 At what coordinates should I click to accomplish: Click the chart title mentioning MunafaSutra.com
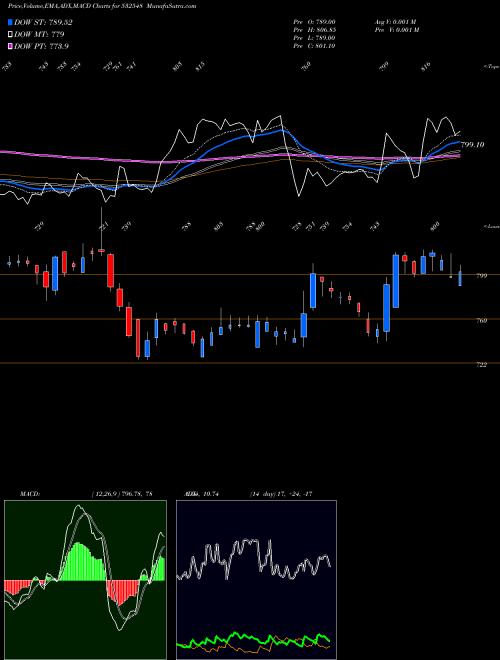coord(102,6)
